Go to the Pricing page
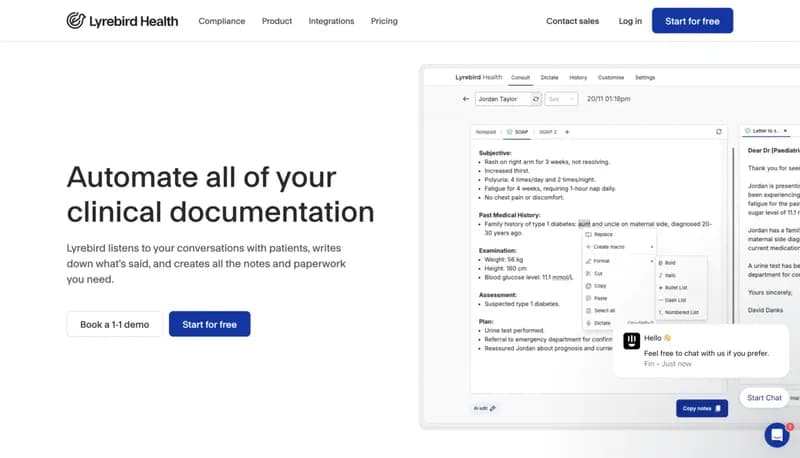This screenshot has width=800, height=458. [384, 21]
